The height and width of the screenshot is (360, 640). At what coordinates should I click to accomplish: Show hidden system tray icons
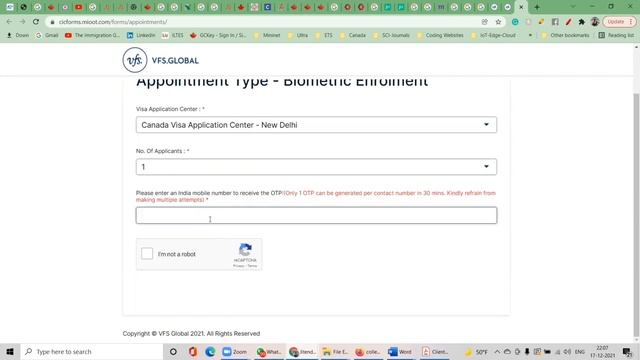(497, 351)
